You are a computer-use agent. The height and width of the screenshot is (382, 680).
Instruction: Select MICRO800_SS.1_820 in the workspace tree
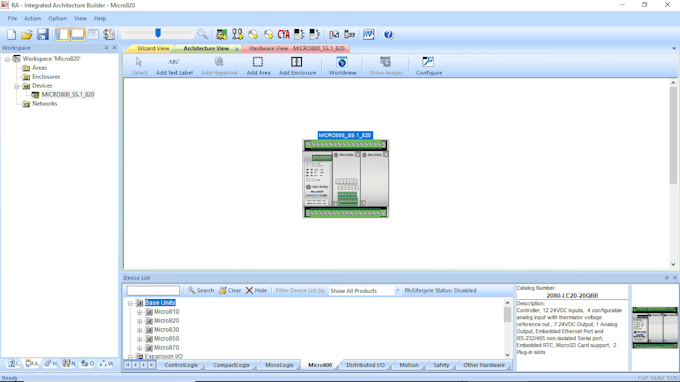click(68, 95)
